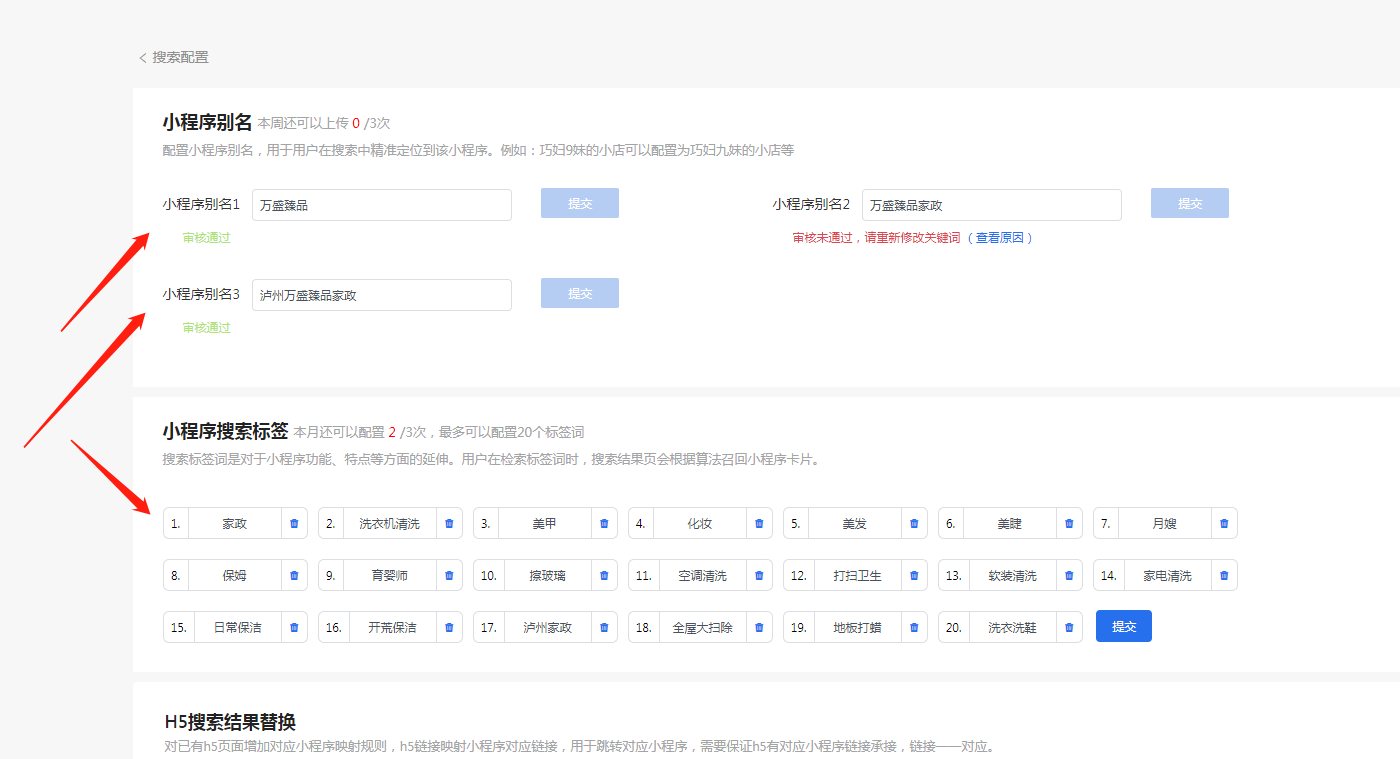
Task: Edit tag field 洗衣洗鞋
Action: click(1013, 627)
